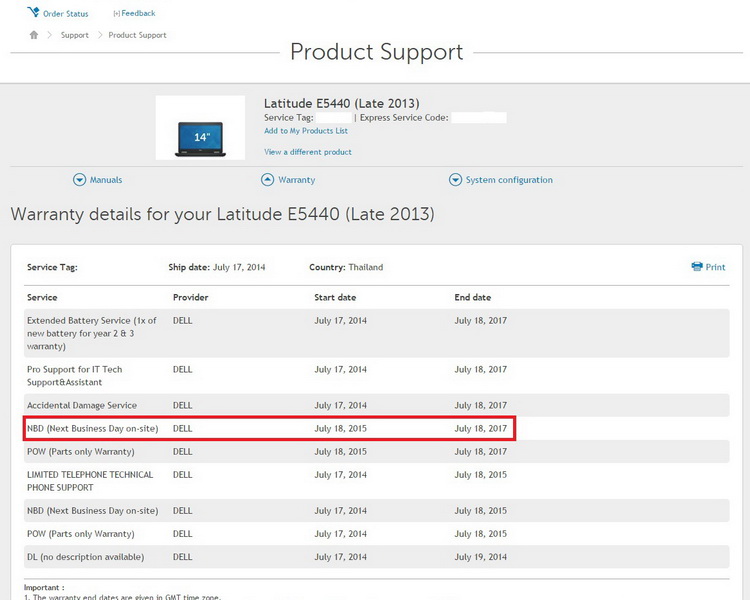
Task: Click Country Thailand text
Action: 346,267
